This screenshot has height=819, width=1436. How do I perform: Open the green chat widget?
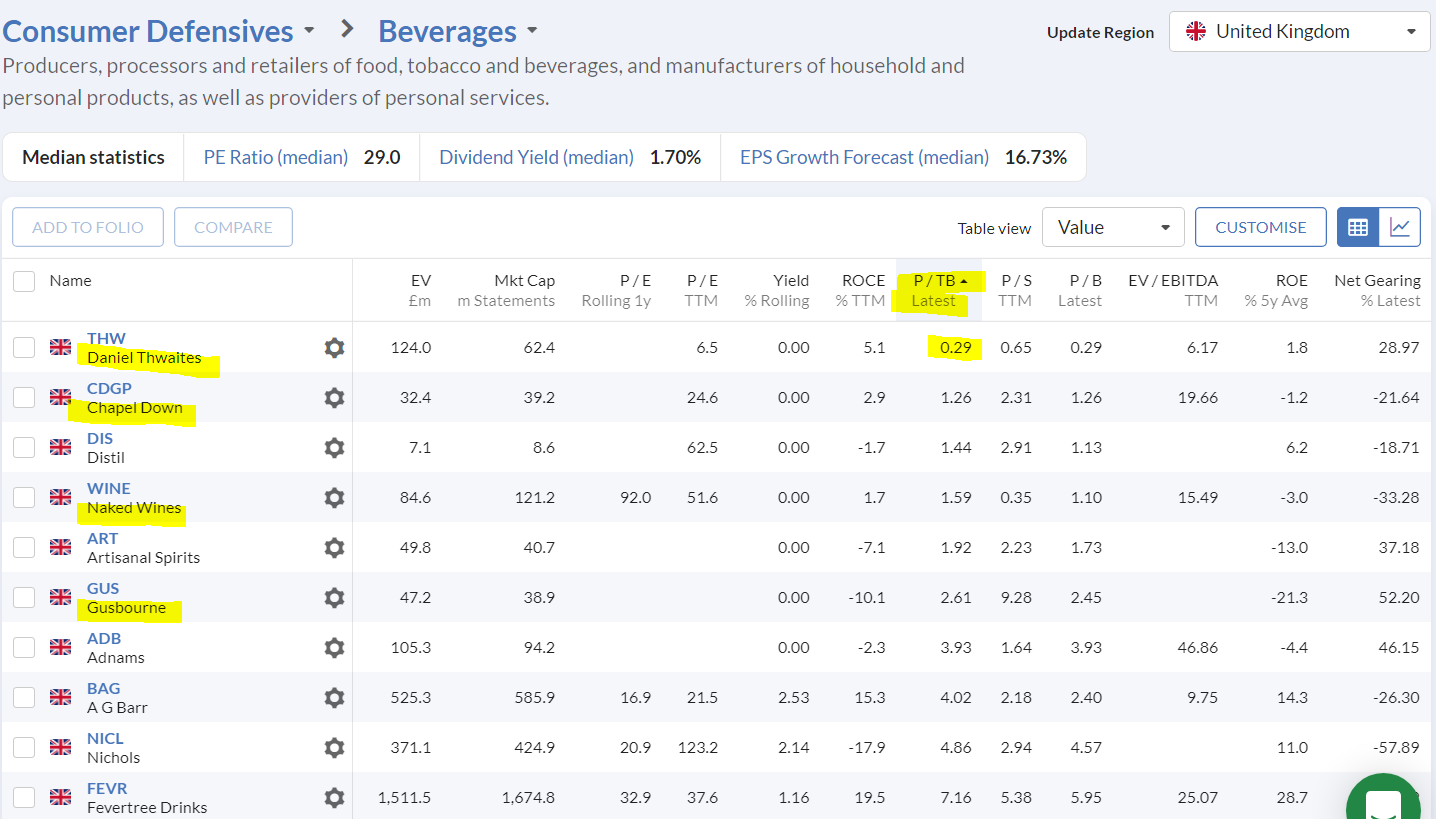tap(1384, 799)
